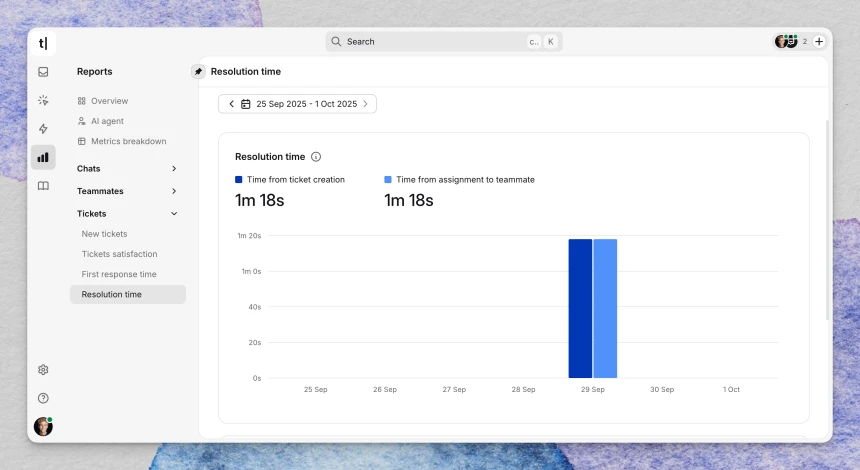Screen dimensions: 860x470
Task: Click the 27 Sep axis label
Action: pos(454,389)
